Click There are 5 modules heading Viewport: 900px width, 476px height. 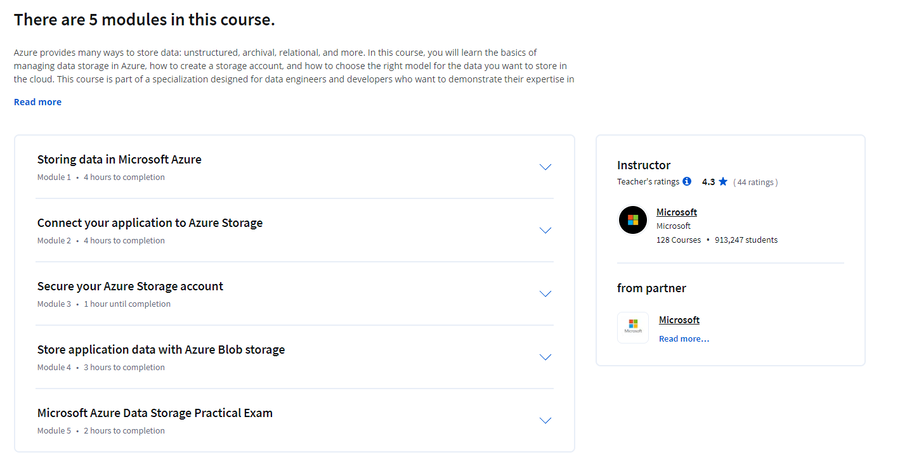(144, 20)
